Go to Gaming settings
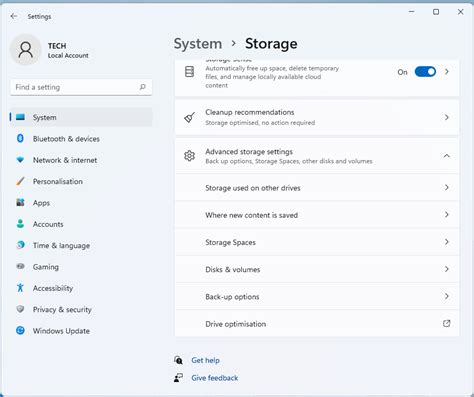Viewport: 474px width, 397px height. tap(81, 267)
